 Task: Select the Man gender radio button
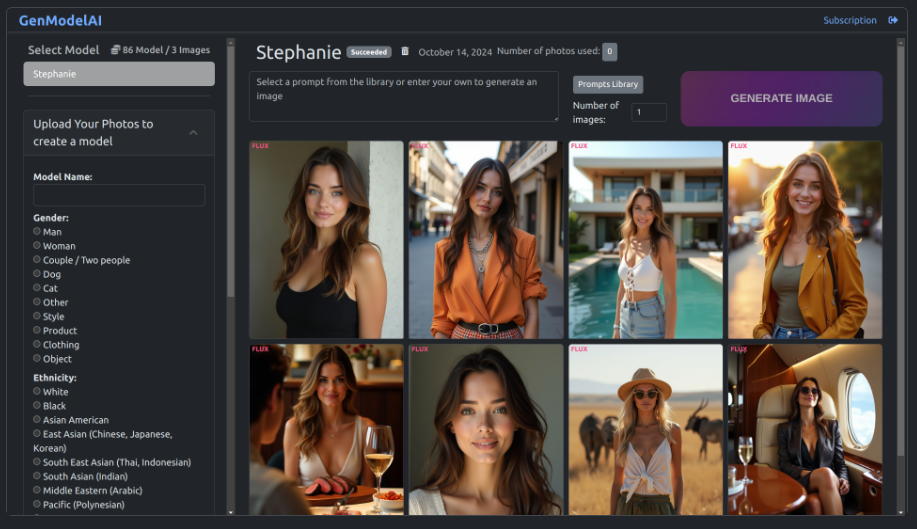pos(37,231)
